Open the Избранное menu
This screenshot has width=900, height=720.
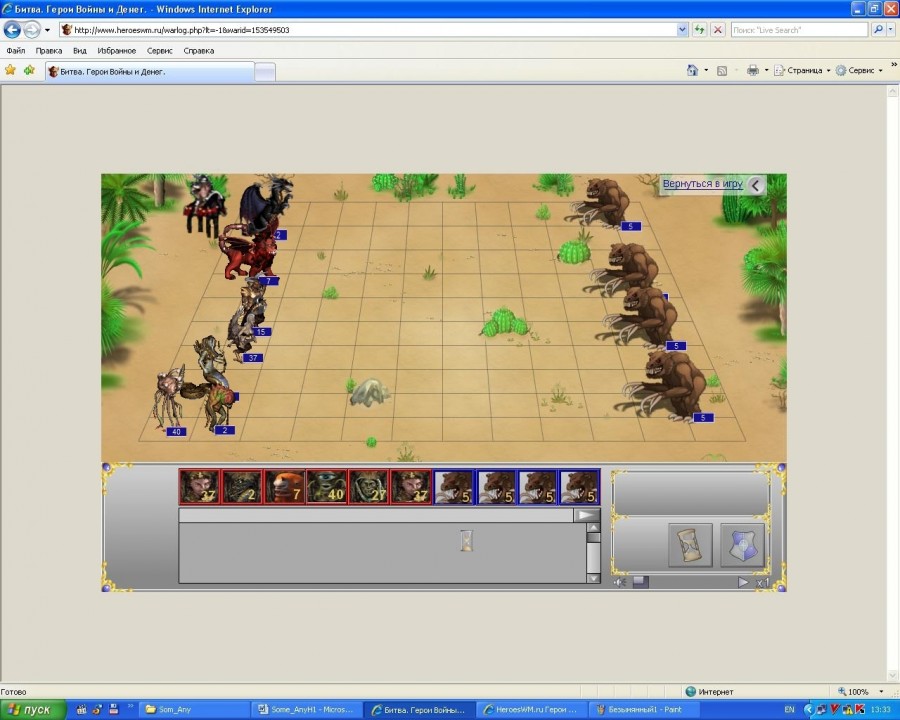click(117, 51)
